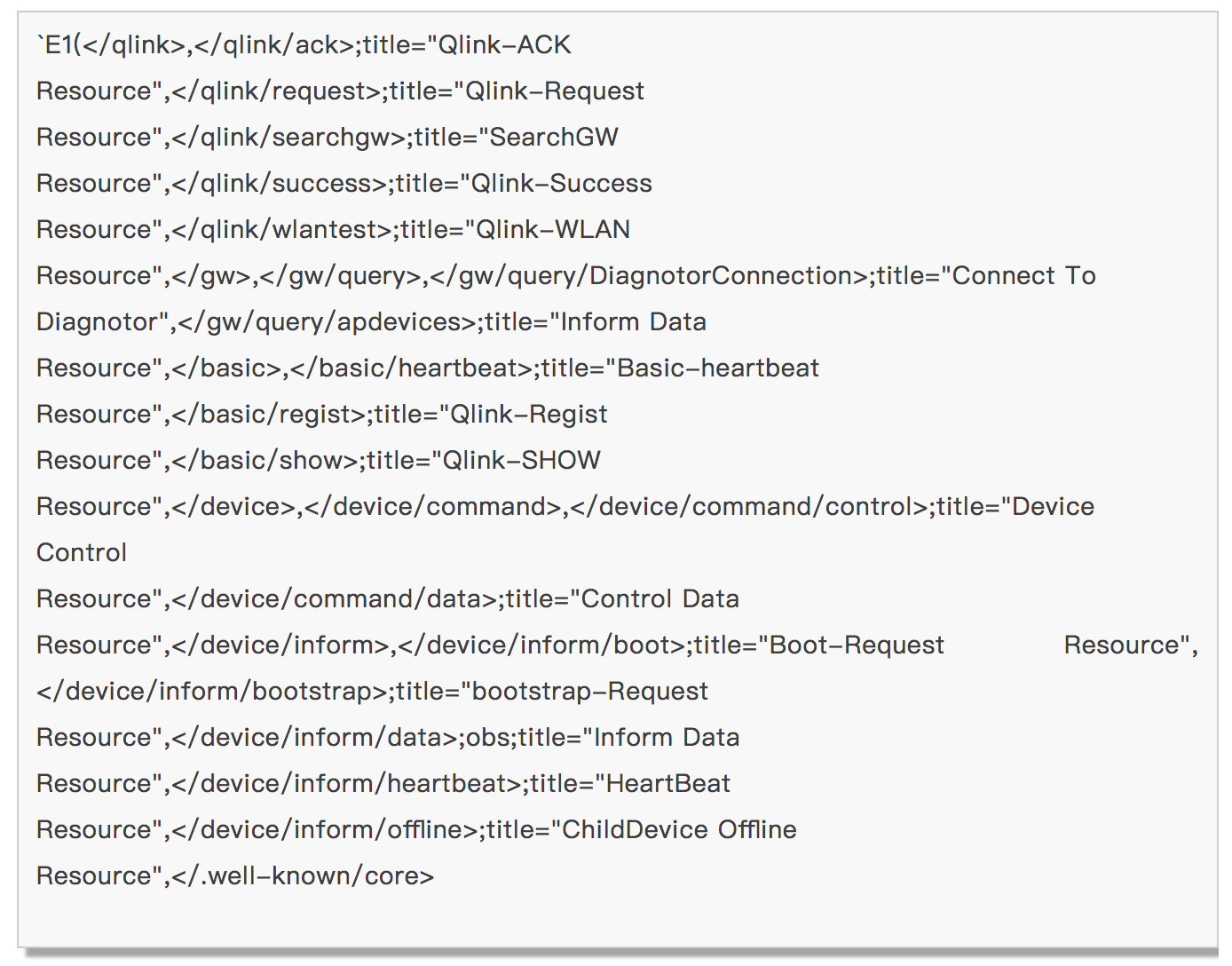Select the "Qlink-Success" title text
This screenshot has width=1232, height=966.
[x=561, y=183]
